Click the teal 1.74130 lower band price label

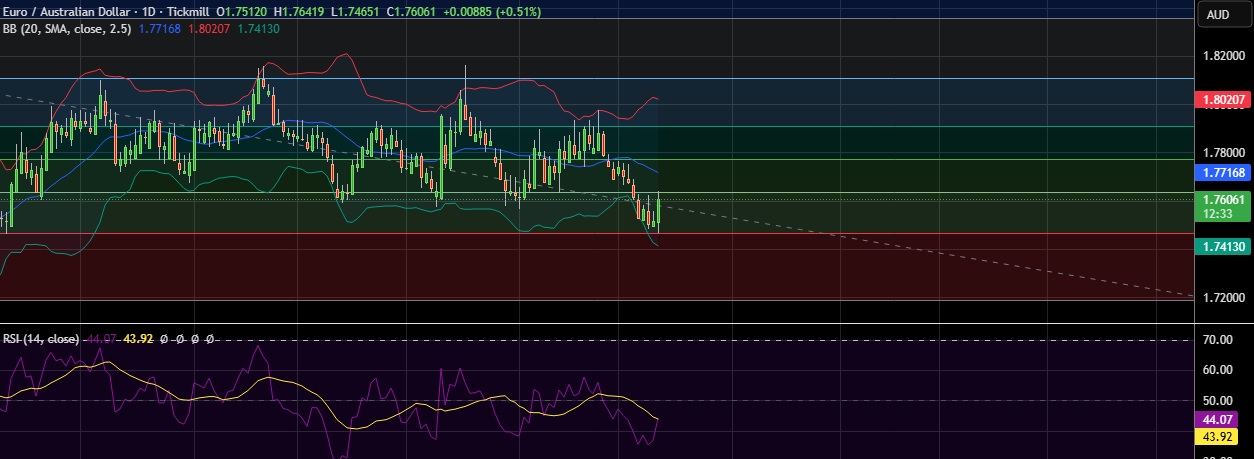[1223, 245]
